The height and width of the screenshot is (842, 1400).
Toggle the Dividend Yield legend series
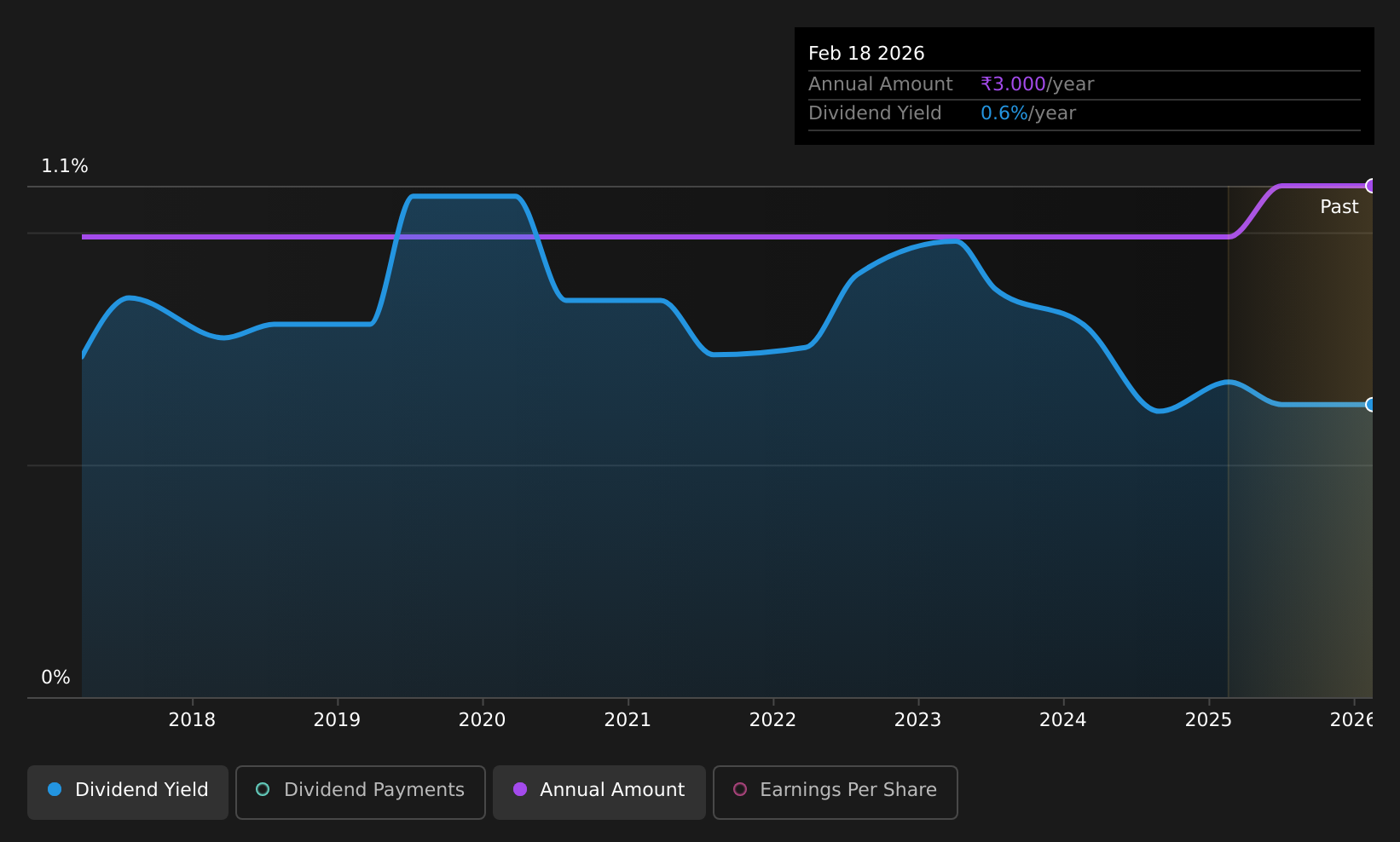(x=128, y=792)
